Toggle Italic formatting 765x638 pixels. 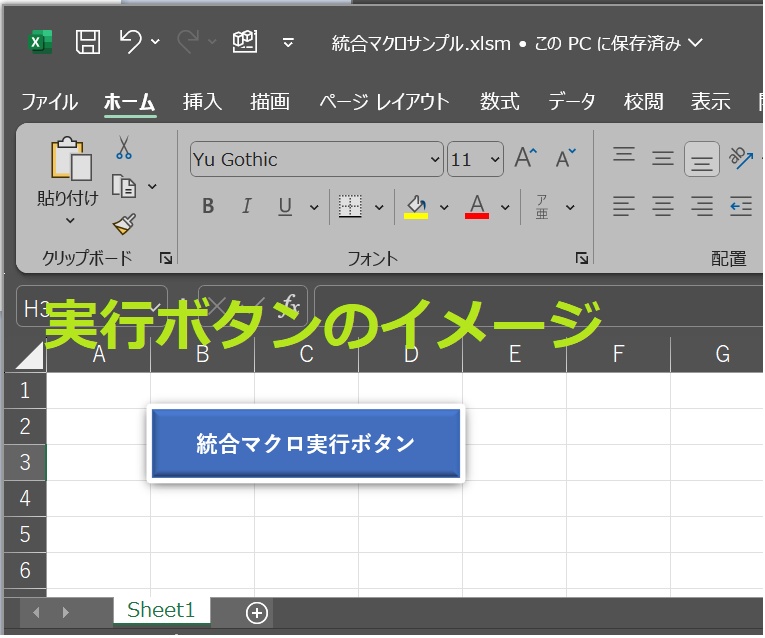(247, 206)
